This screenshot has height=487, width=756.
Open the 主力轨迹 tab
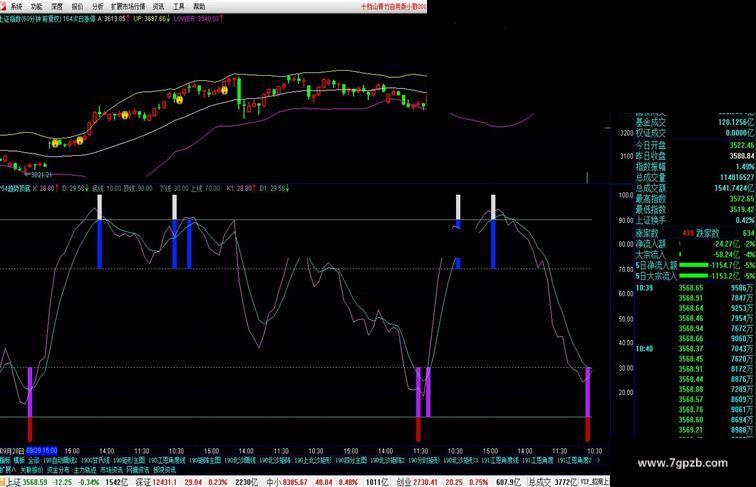(x=85, y=469)
